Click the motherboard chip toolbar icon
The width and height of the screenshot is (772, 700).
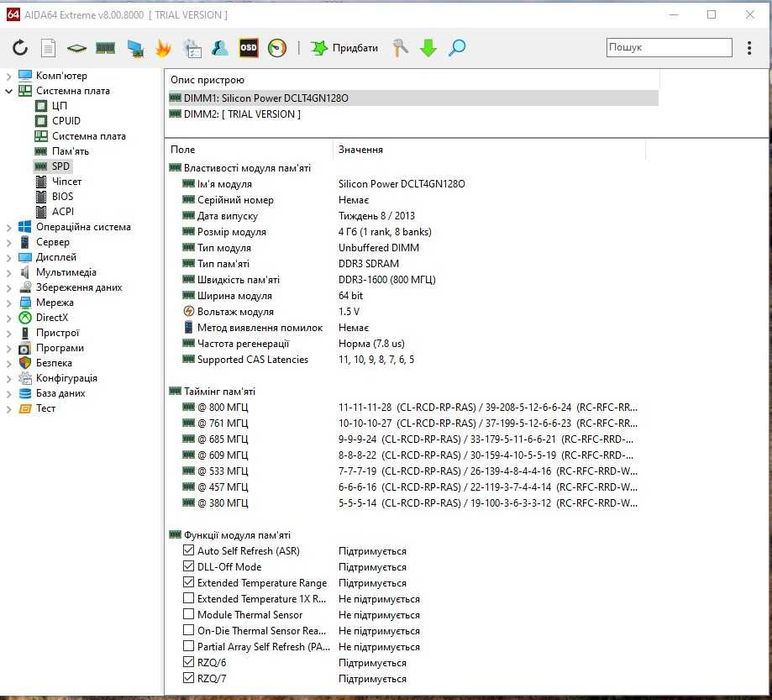pos(76,48)
